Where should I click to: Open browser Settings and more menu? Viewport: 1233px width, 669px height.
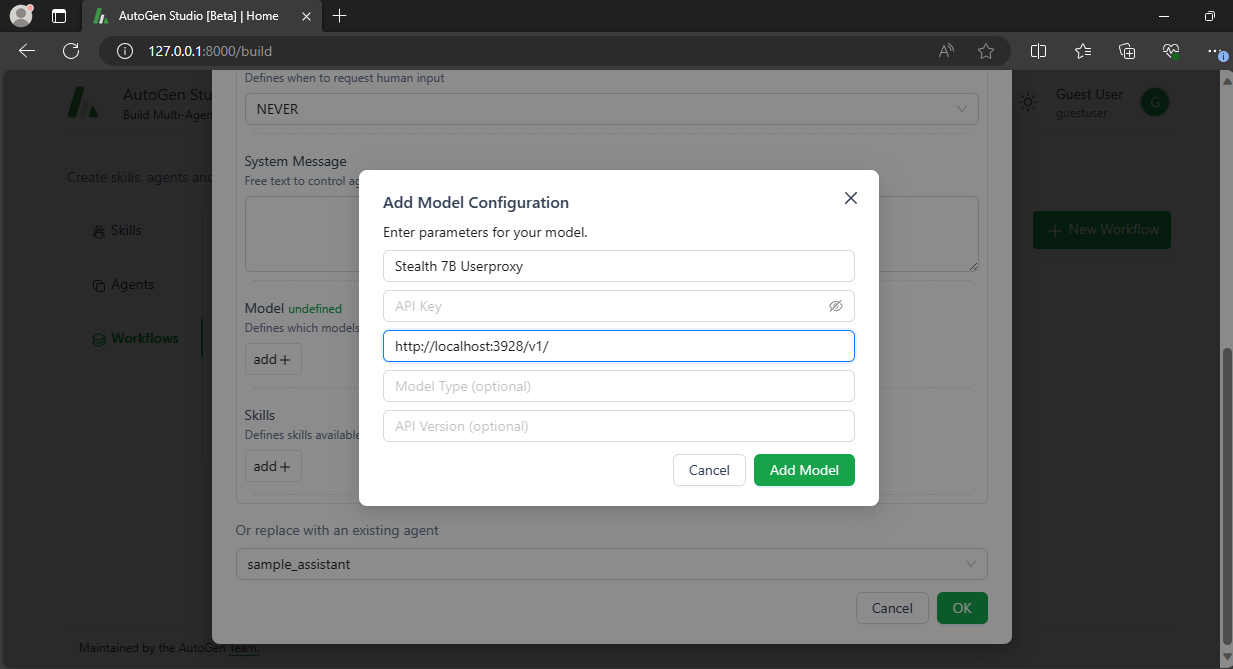point(1214,51)
